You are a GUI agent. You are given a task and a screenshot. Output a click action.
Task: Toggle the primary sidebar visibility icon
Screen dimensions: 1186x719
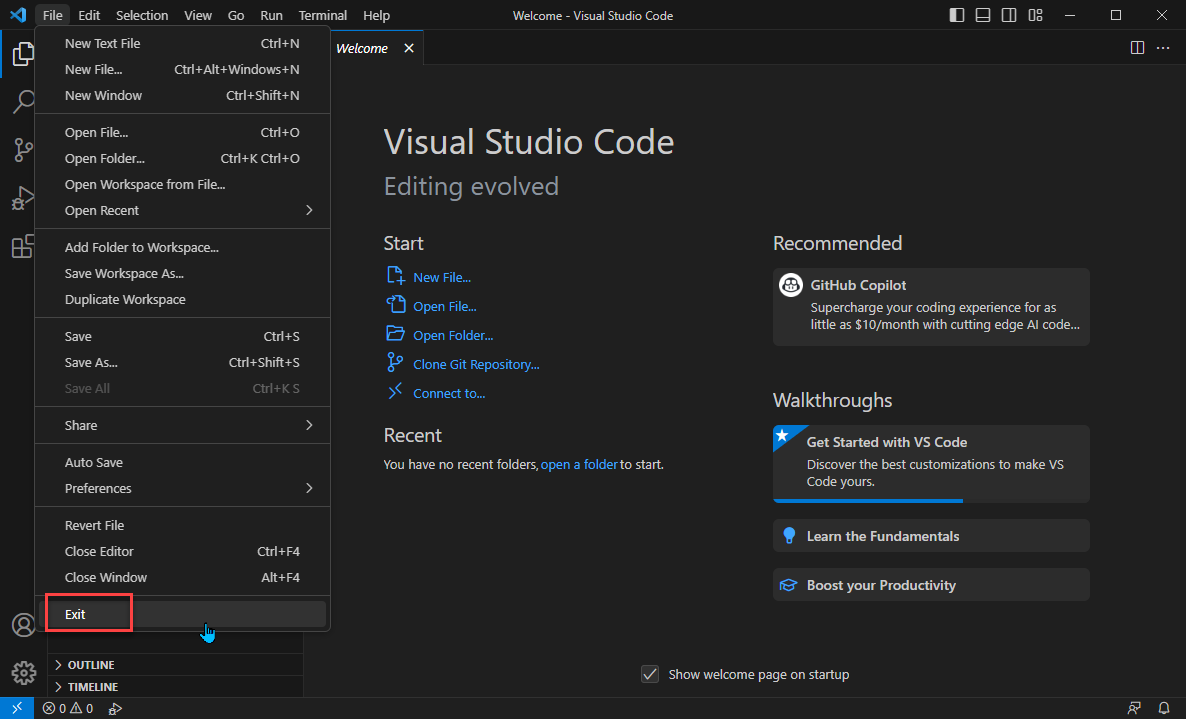pyautogui.click(x=956, y=15)
